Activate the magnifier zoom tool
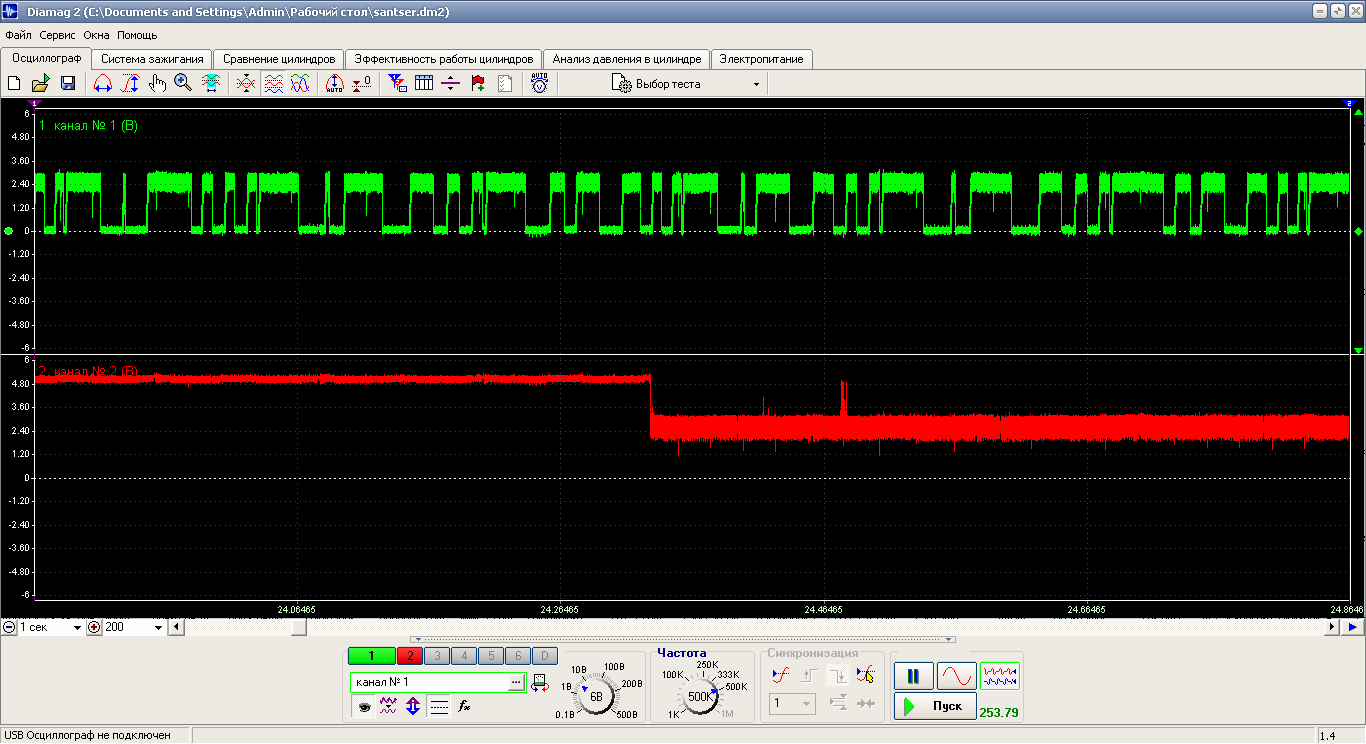1366x744 pixels. pyautogui.click(x=183, y=84)
